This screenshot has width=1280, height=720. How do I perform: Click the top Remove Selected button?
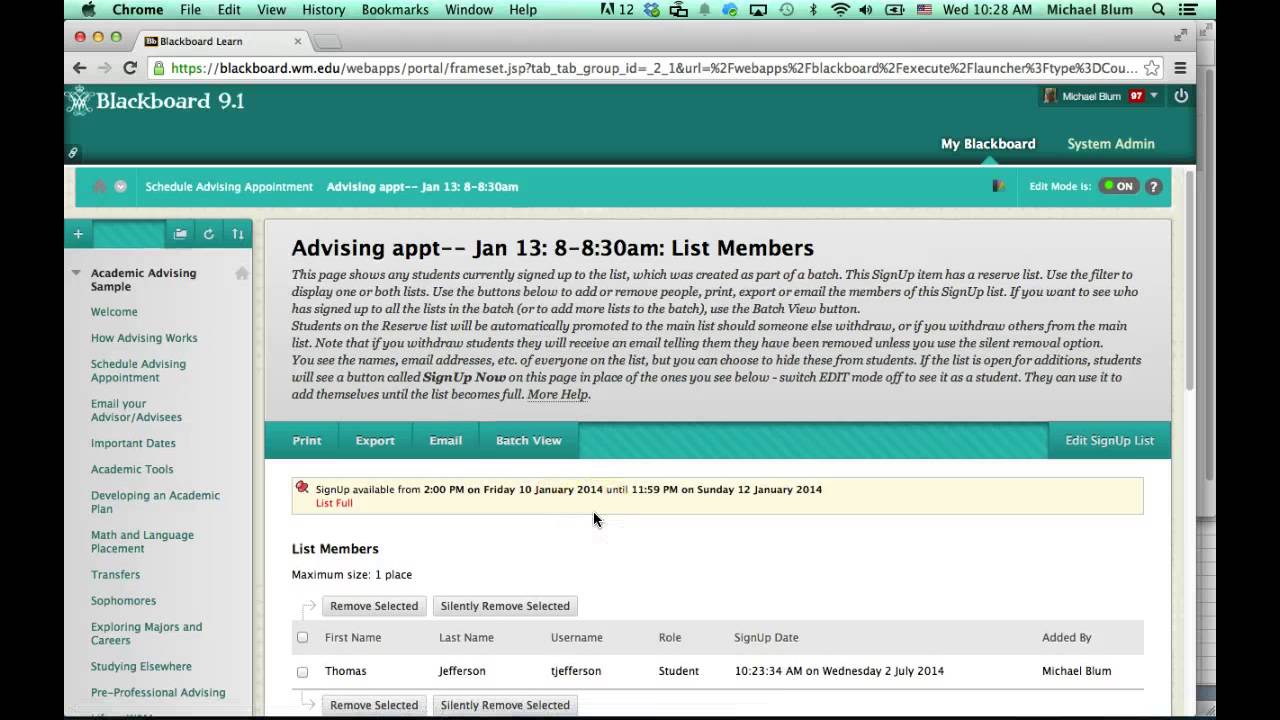click(x=374, y=606)
